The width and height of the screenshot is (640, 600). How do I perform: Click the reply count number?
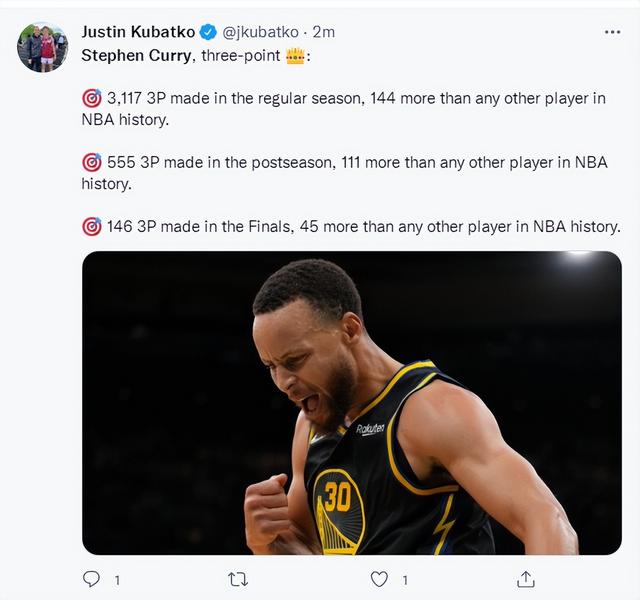pos(117,580)
